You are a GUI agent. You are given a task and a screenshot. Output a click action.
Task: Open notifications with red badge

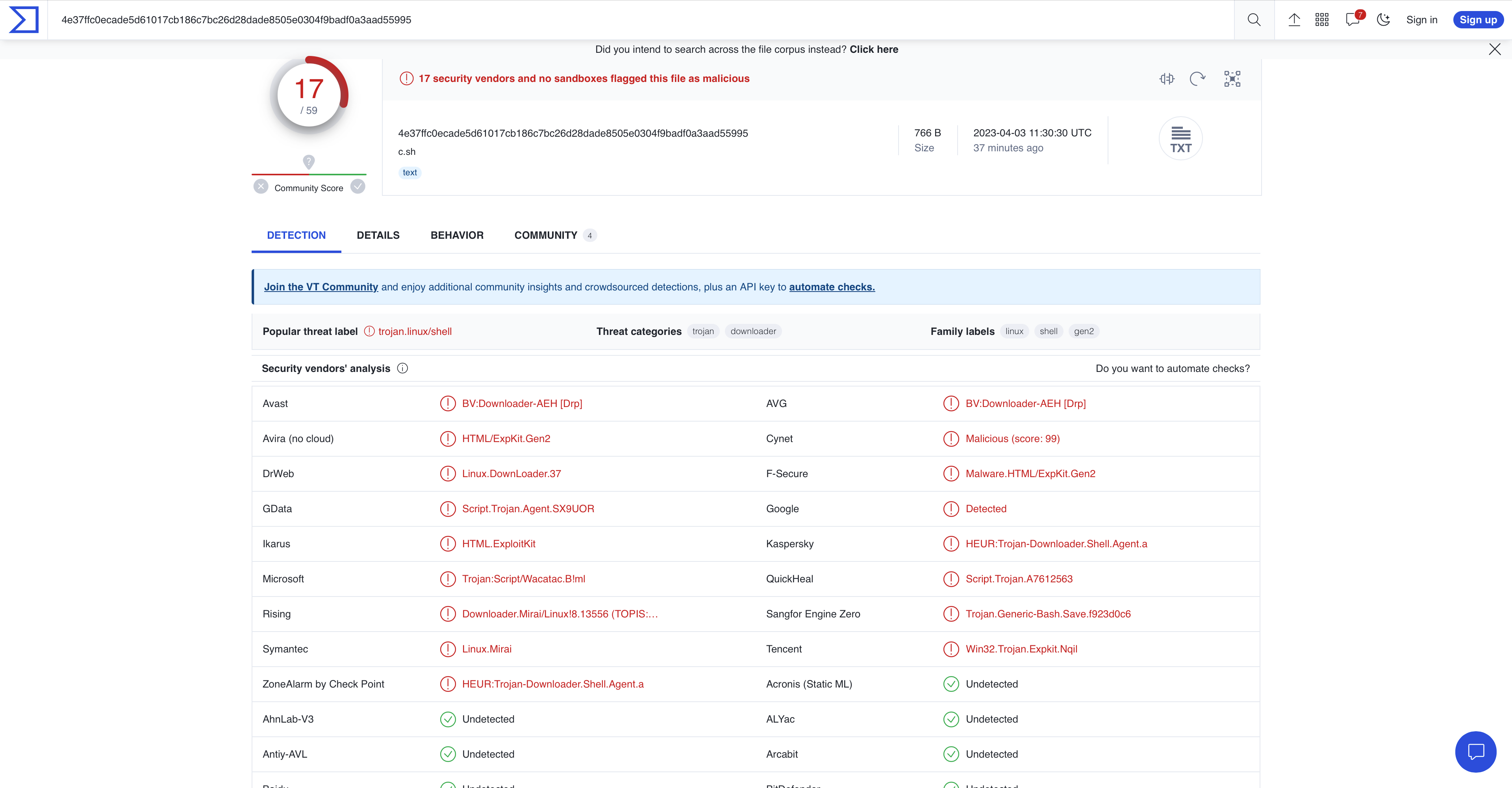click(x=1353, y=20)
